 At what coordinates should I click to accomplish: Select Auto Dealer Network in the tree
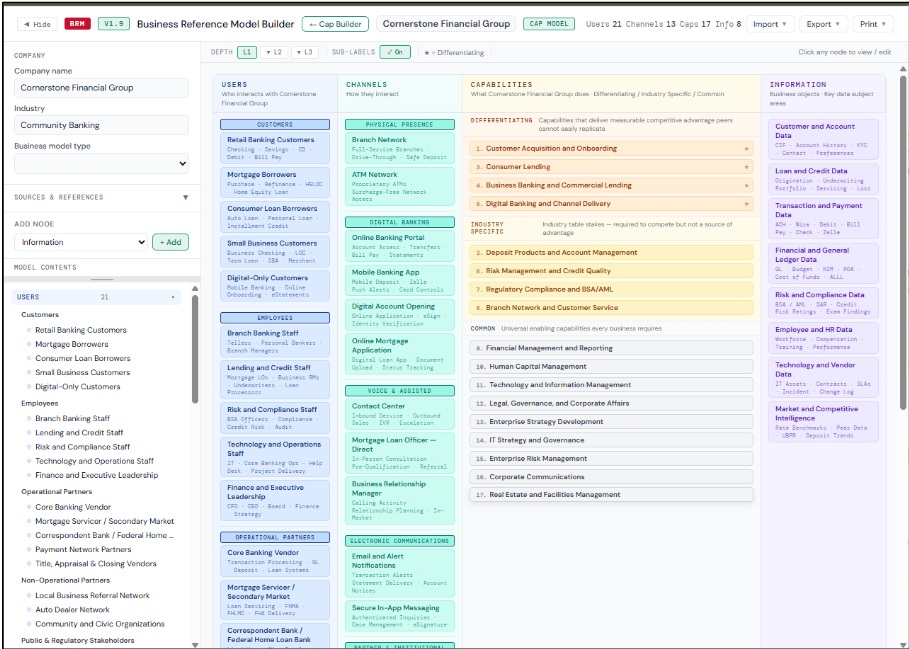[x=72, y=610]
